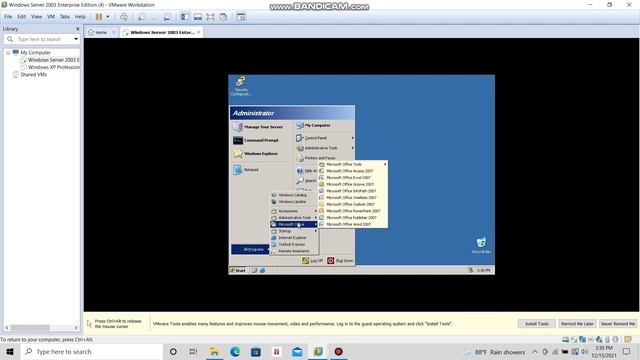
Task: Close the Home tab
Action: point(114,32)
